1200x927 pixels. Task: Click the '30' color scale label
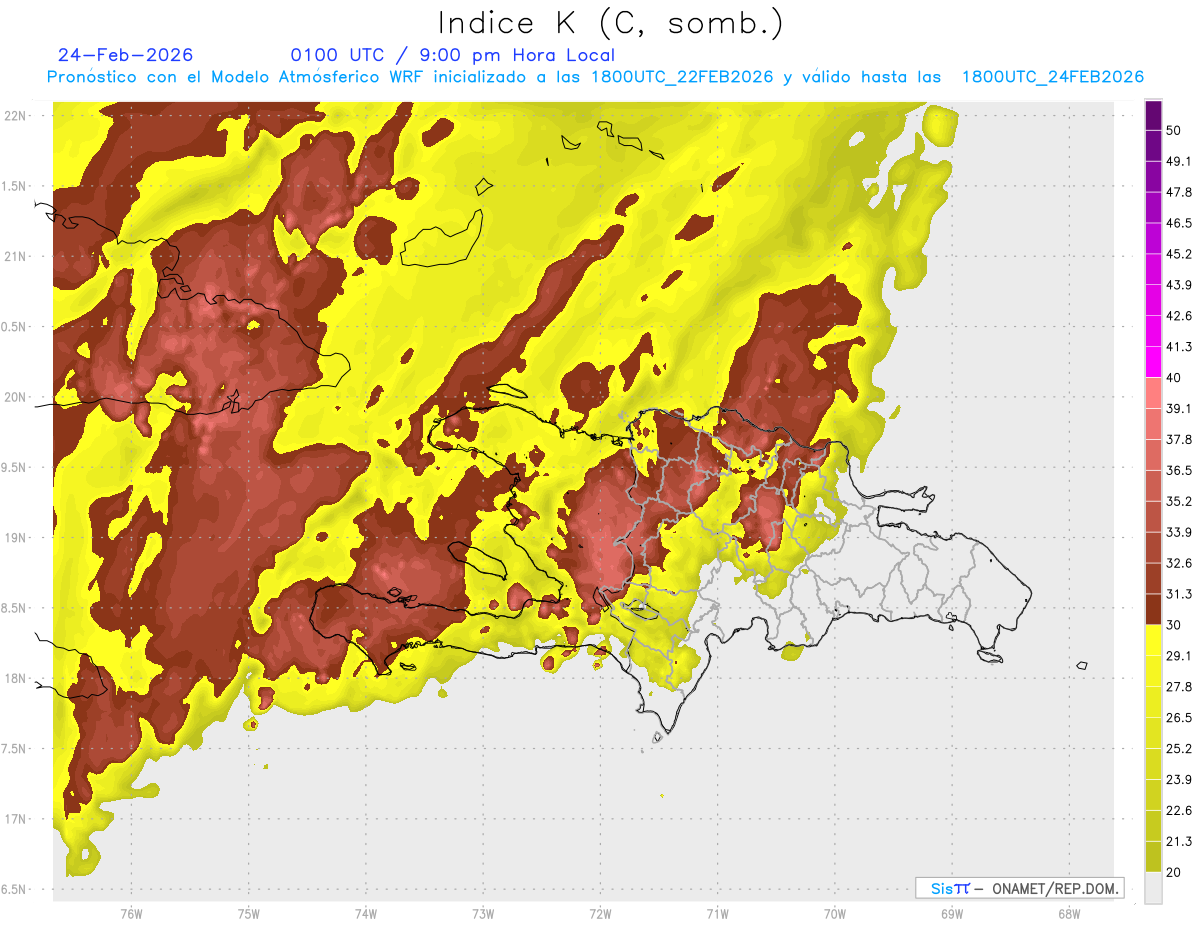pyautogui.click(x=1174, y=625)
